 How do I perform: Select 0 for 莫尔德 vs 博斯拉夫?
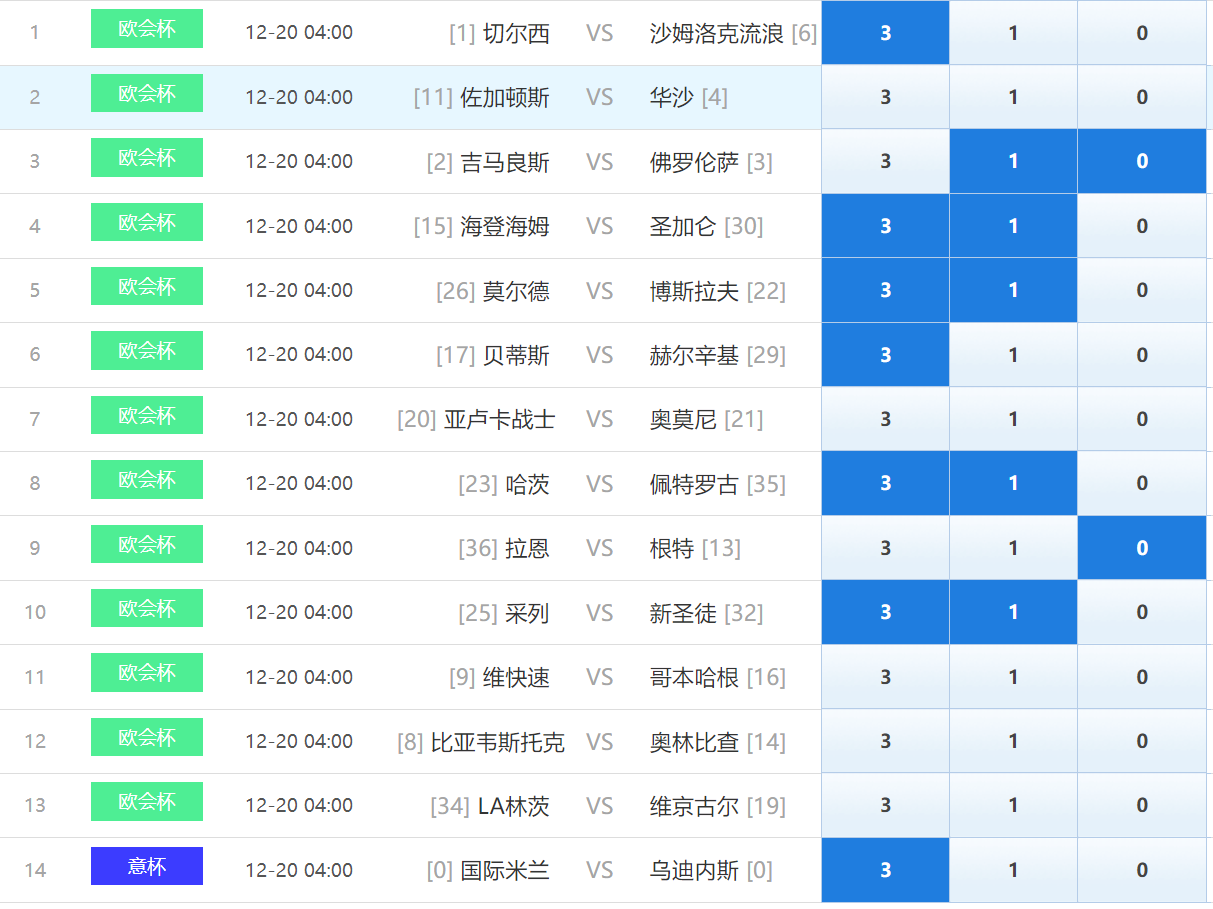coord(1142,290)
